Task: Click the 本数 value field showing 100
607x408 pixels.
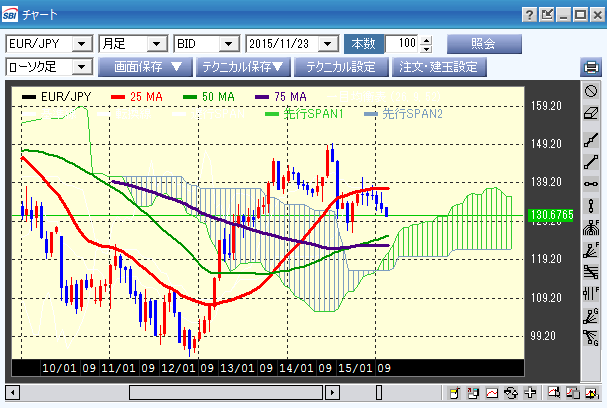Action: 401,44
